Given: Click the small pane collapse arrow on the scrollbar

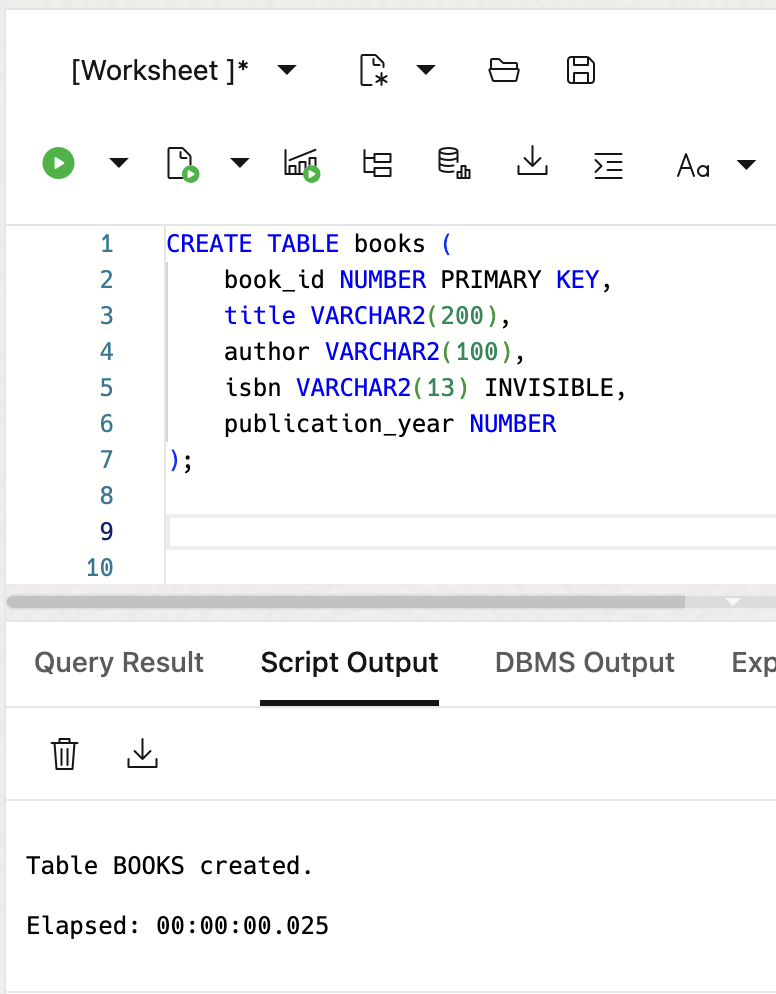Looking at the screenshot, I should click(733, 602).
